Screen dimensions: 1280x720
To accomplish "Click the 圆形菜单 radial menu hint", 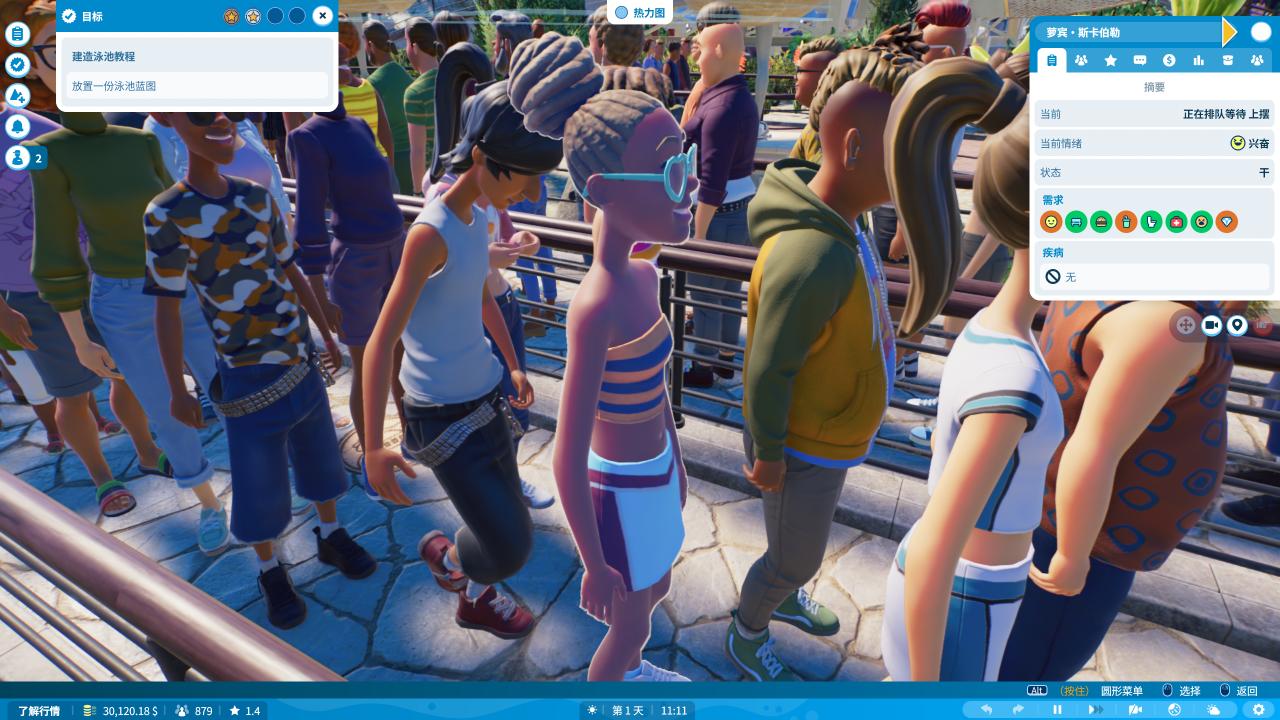I will [x=1122, y=691].
